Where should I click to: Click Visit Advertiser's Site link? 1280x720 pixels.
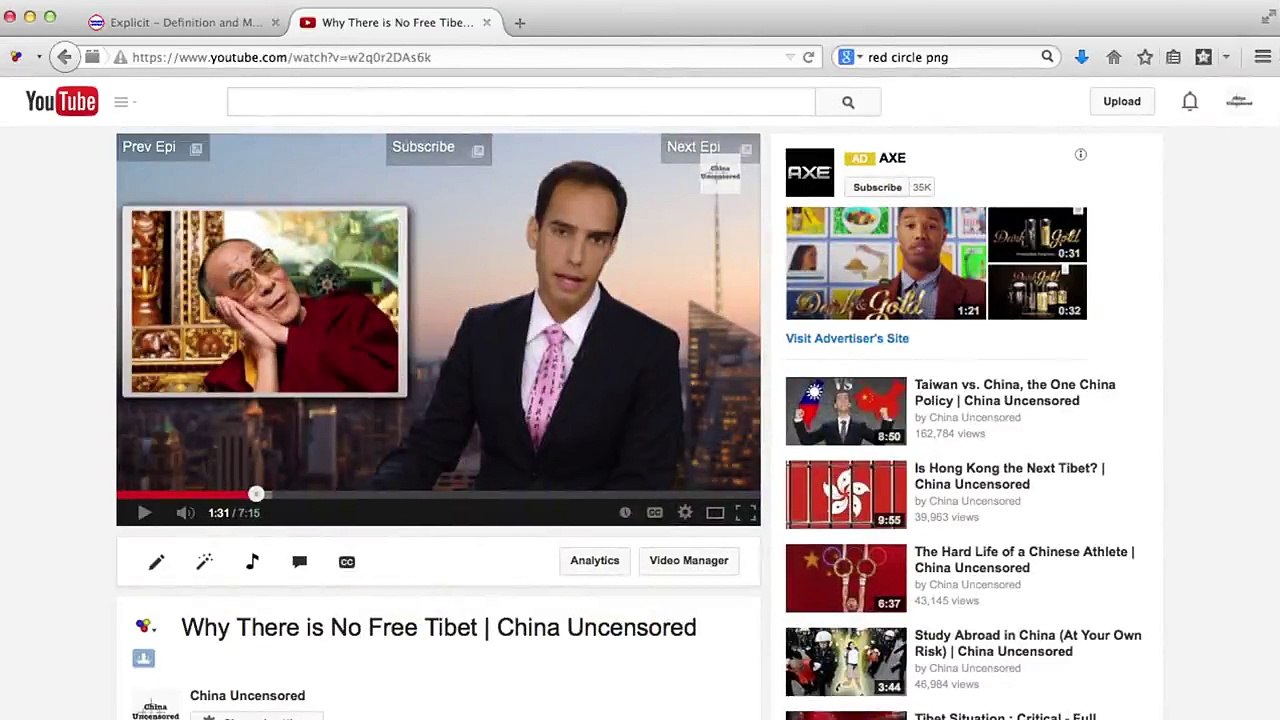pos(847,339)
